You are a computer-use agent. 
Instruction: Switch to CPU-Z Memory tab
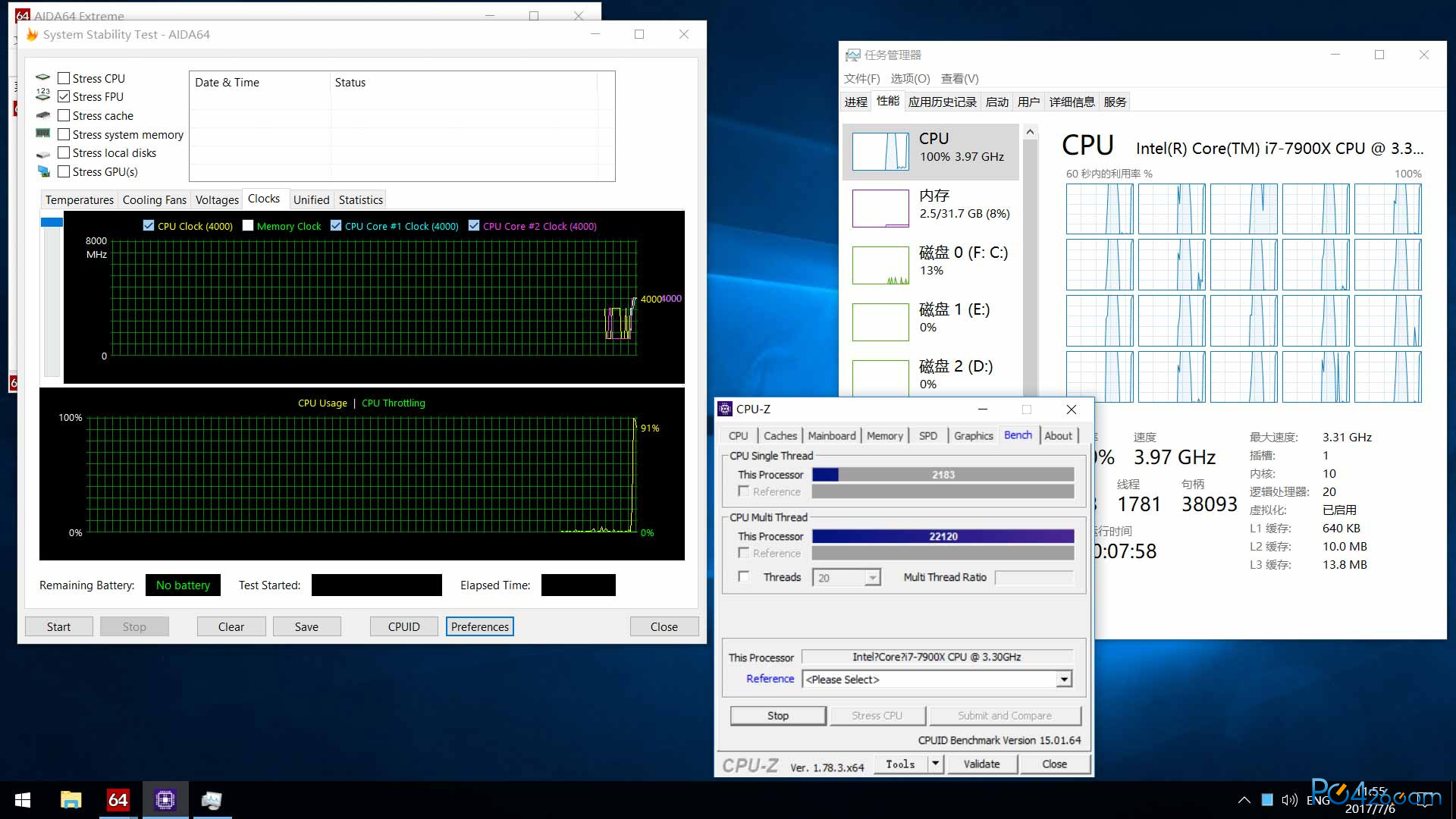(885, 435)
